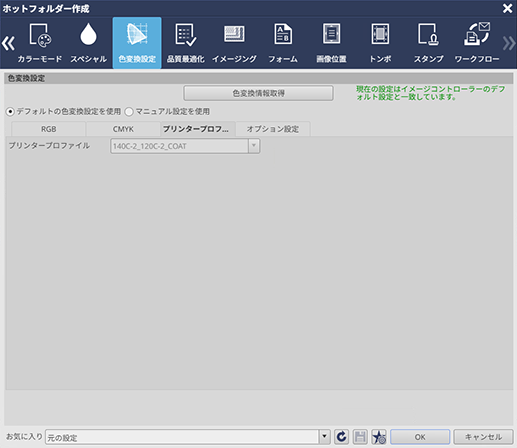Image resolution: width=517 pixels, height=448 pixels.
Task: Switch to the CMYK tab
Action: (123, 129)
